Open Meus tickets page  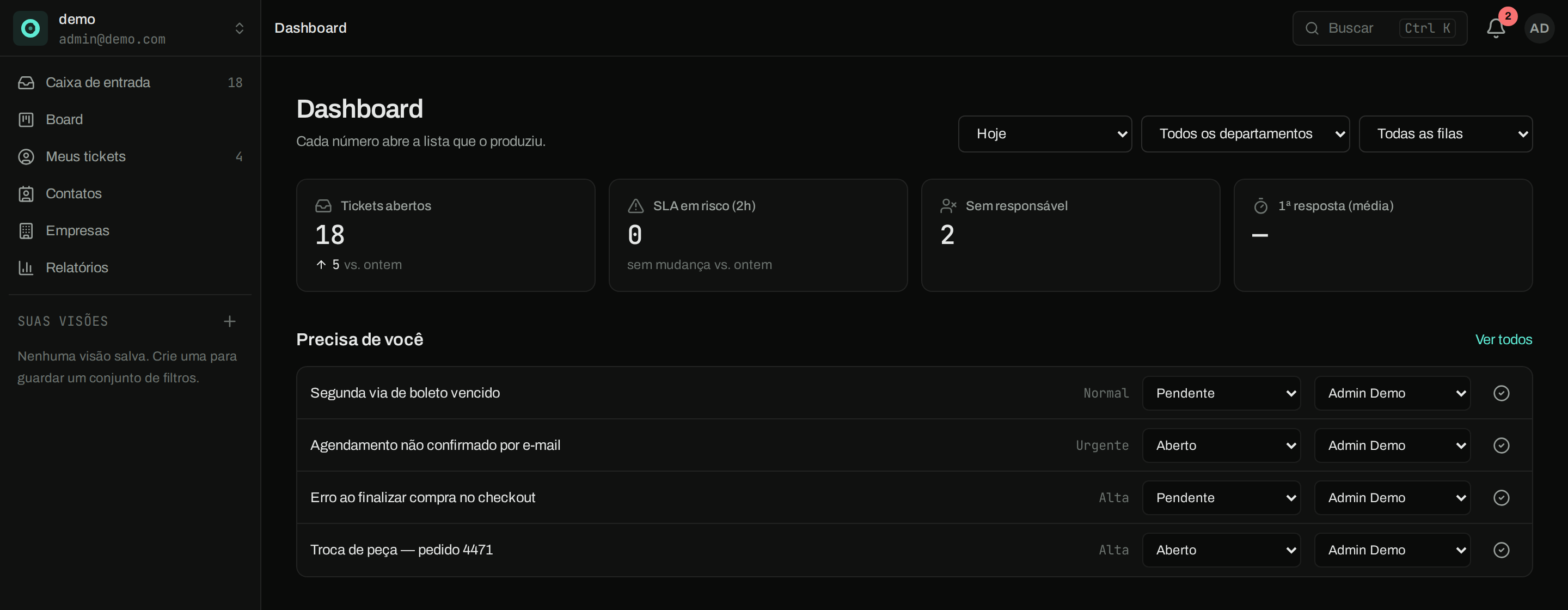(130, 156)
